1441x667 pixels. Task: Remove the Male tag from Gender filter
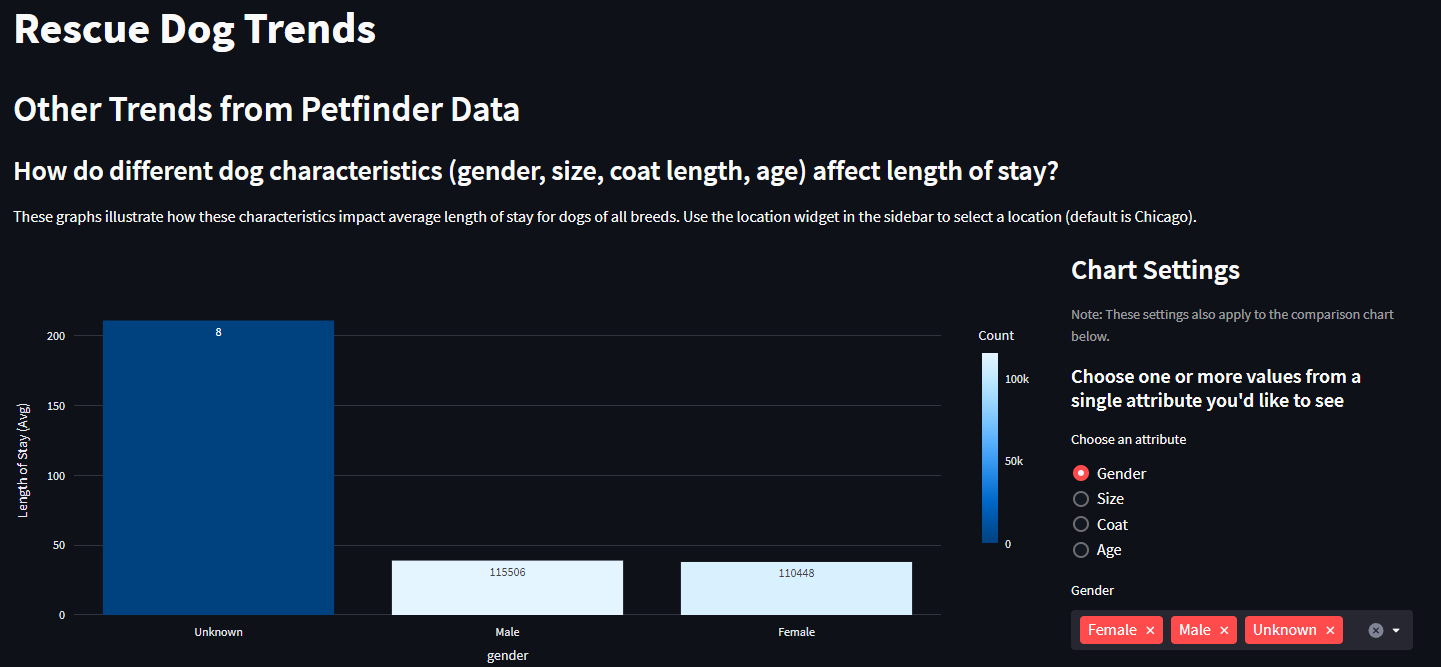1224,630
